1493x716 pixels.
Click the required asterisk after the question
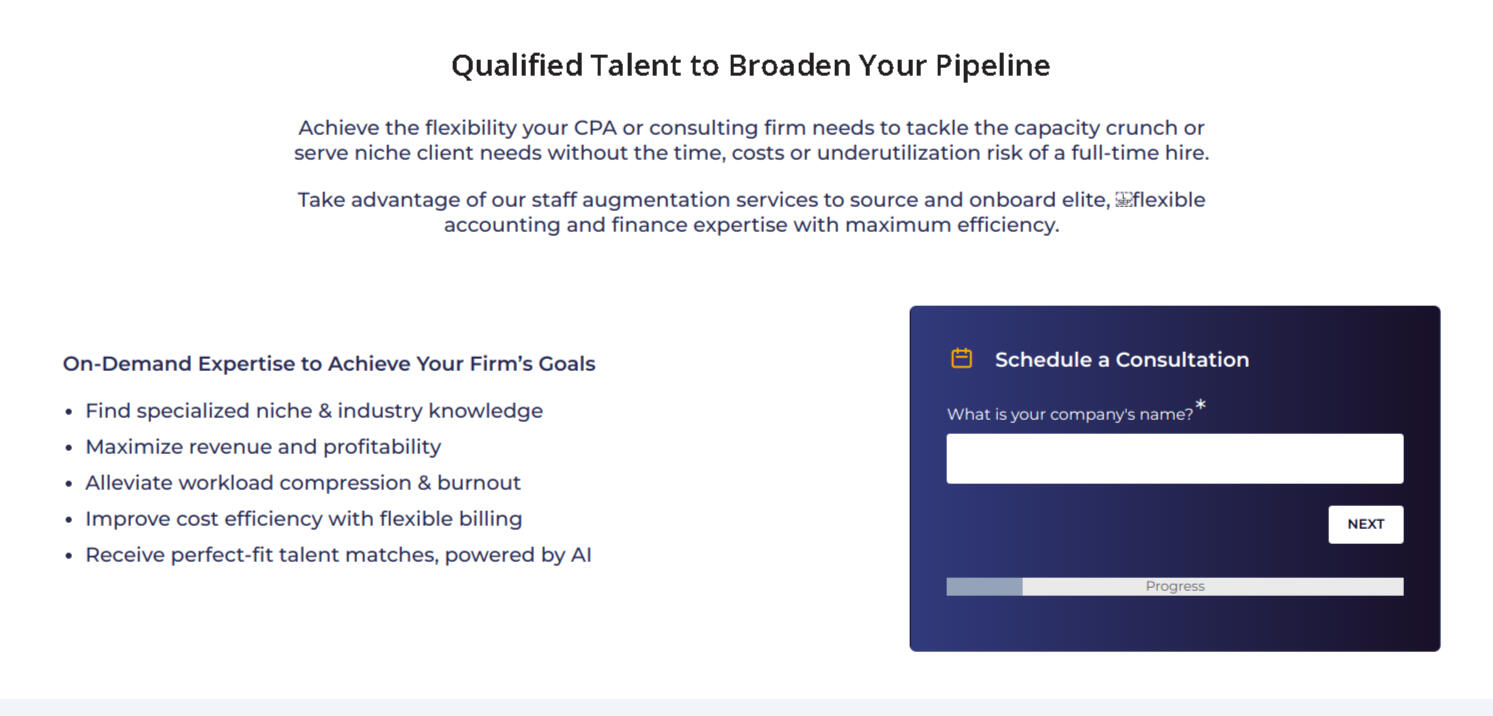click(1201, 405)
